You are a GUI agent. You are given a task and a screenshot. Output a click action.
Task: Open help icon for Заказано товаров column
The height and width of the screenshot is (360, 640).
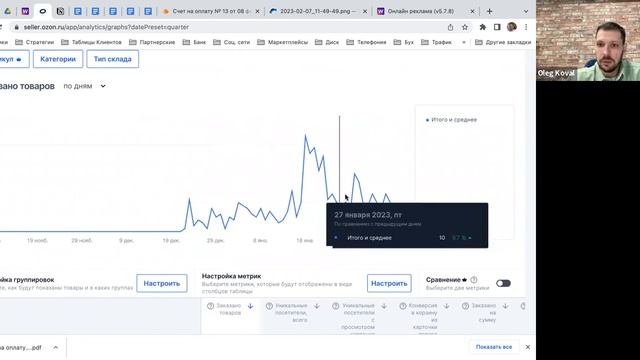211,306
